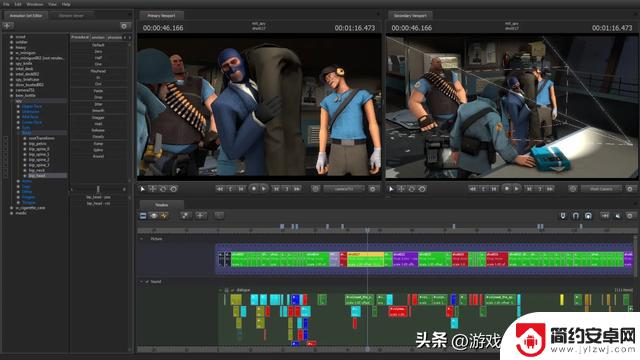
Task: Switch timeline to Graph Editor mode
Action: (x=164, y=216)
